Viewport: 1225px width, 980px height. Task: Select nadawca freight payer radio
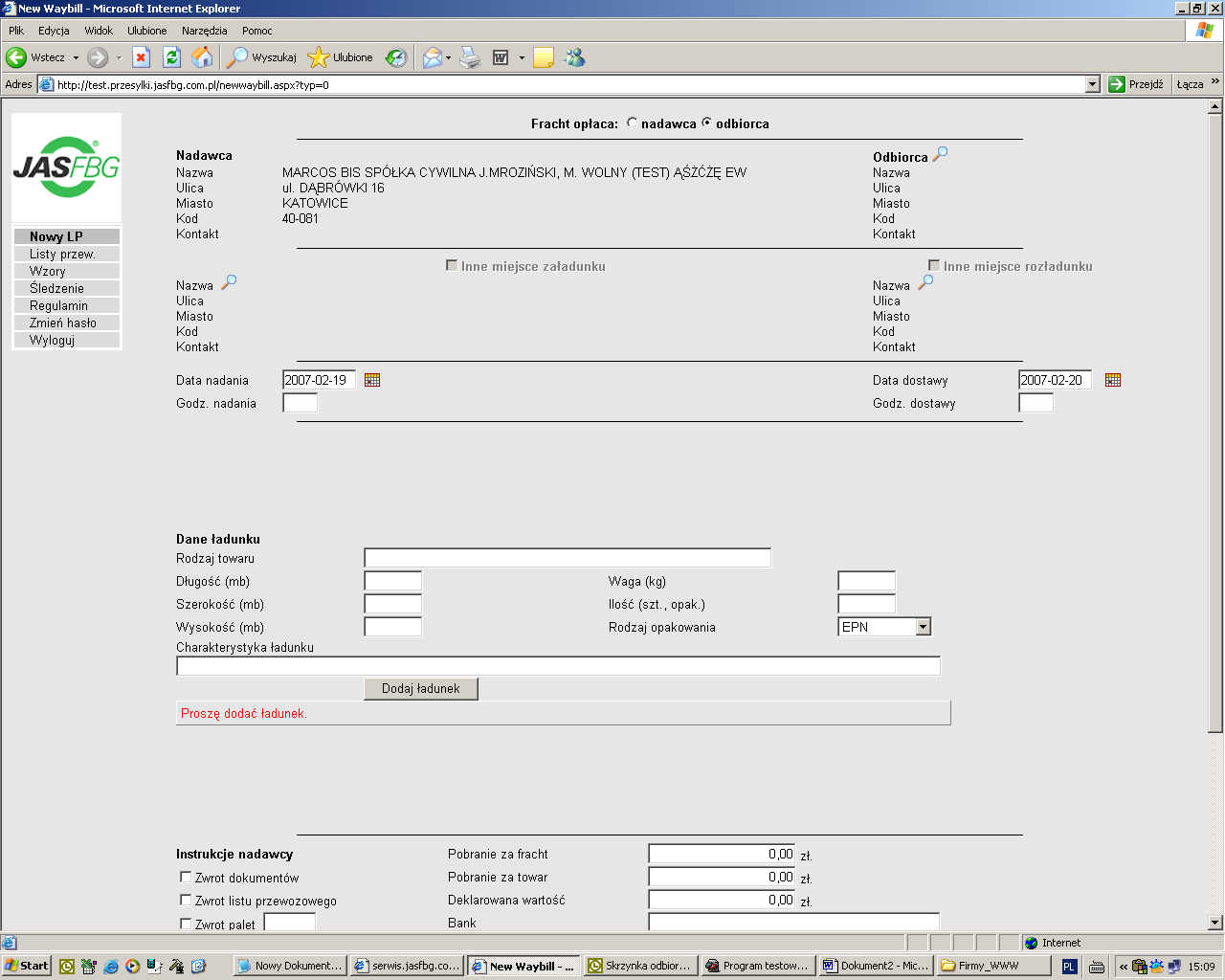[x=632, y=122]
